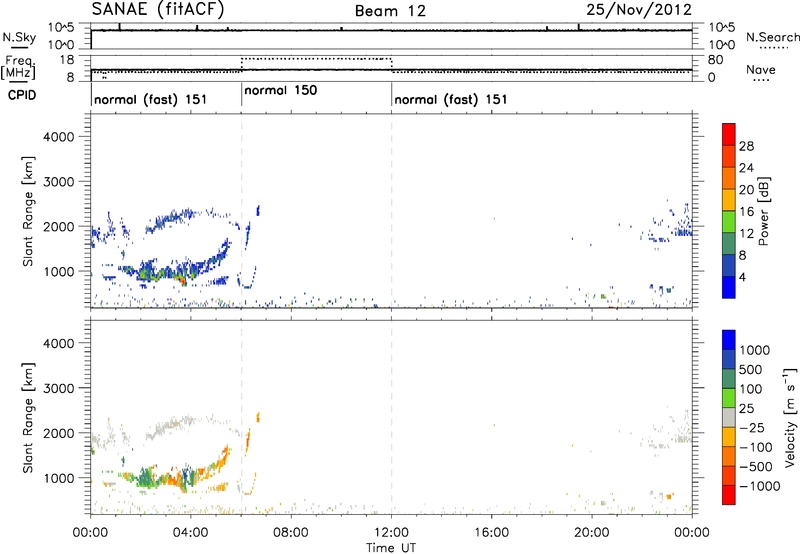Click the '20:00' time axis label
The image size is (800, 554).
tap(592, 533)
